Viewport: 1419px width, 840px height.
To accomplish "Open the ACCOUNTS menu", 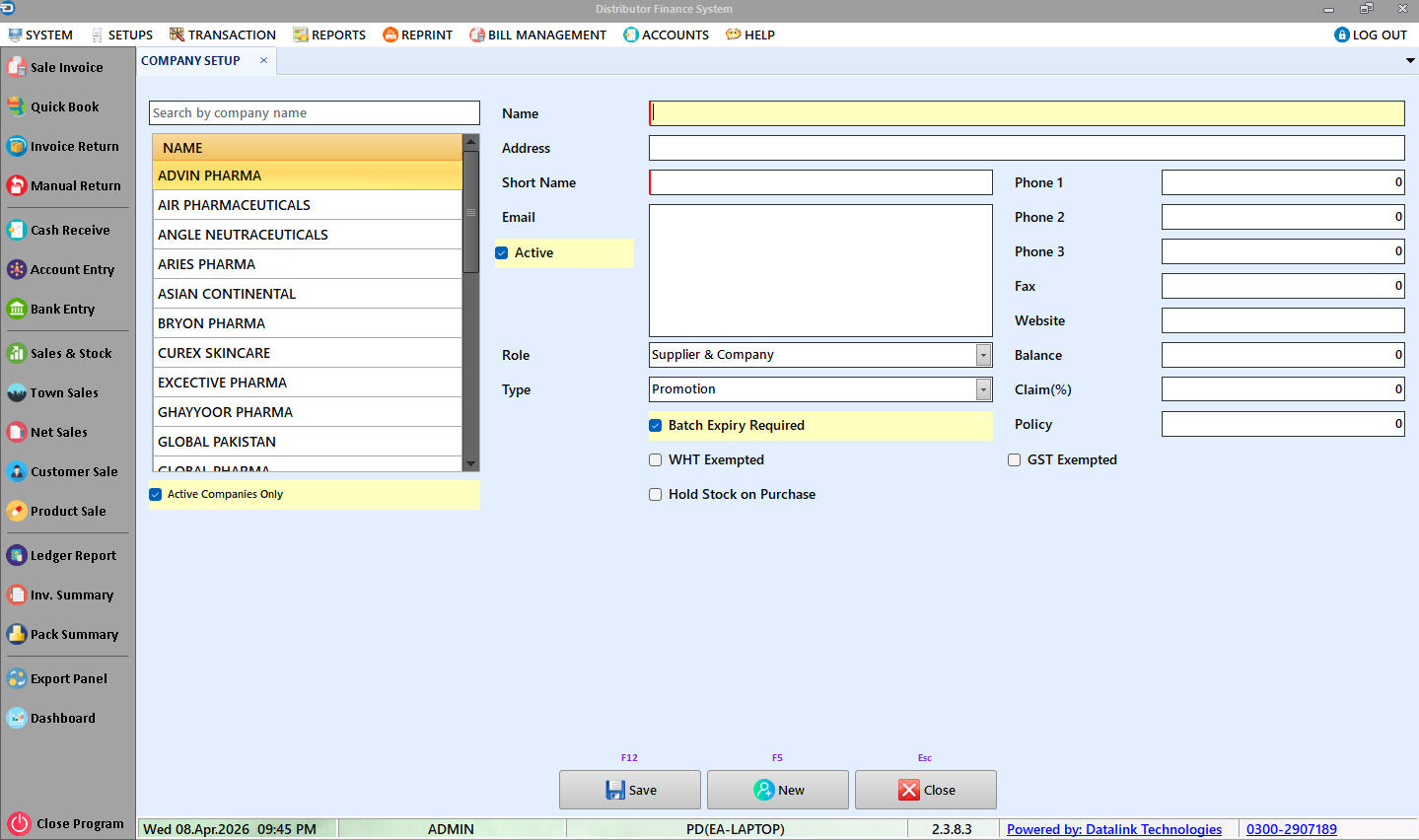I will click(667, 35).
